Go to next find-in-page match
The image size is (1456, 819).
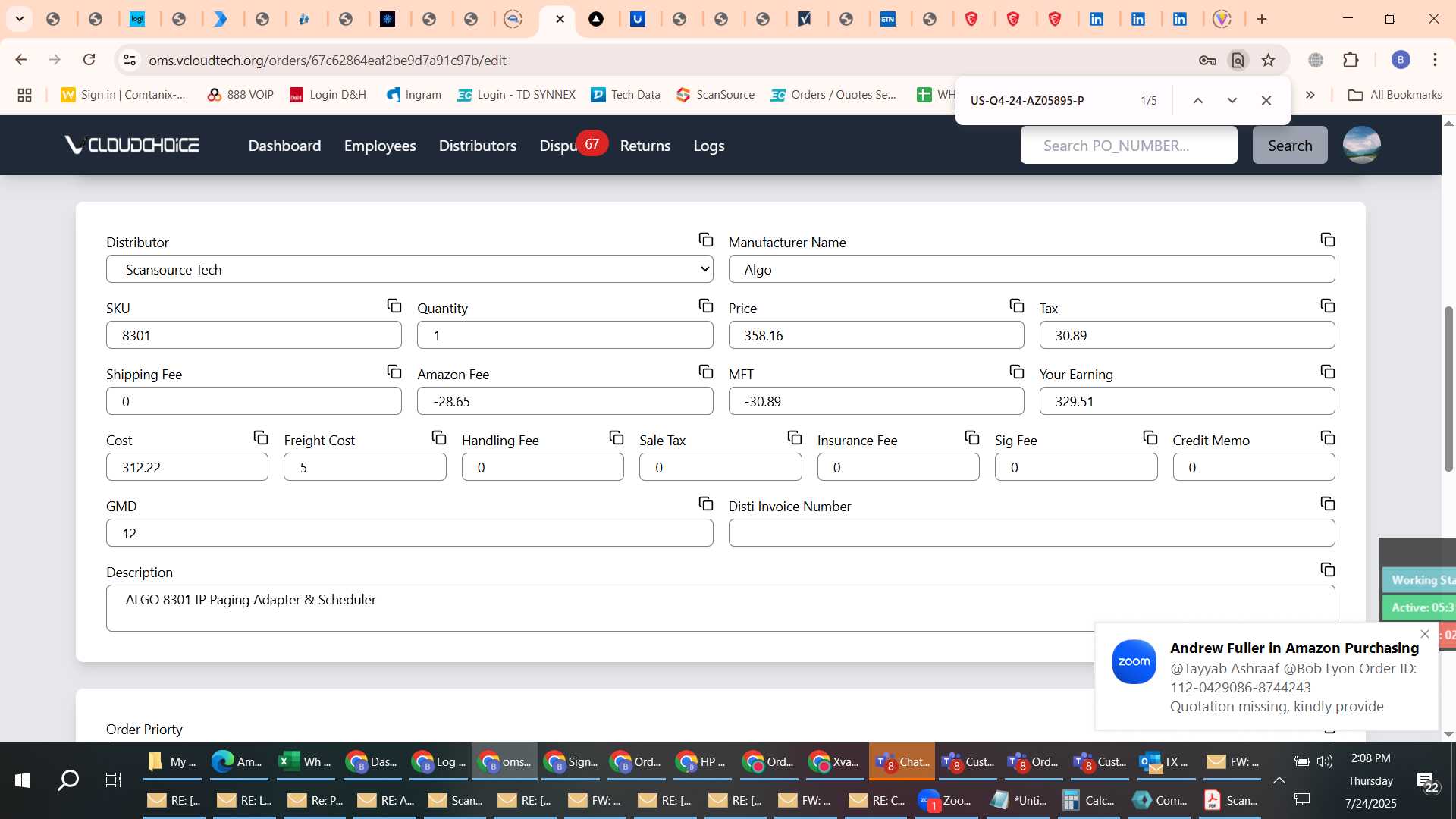[1232, 100]
